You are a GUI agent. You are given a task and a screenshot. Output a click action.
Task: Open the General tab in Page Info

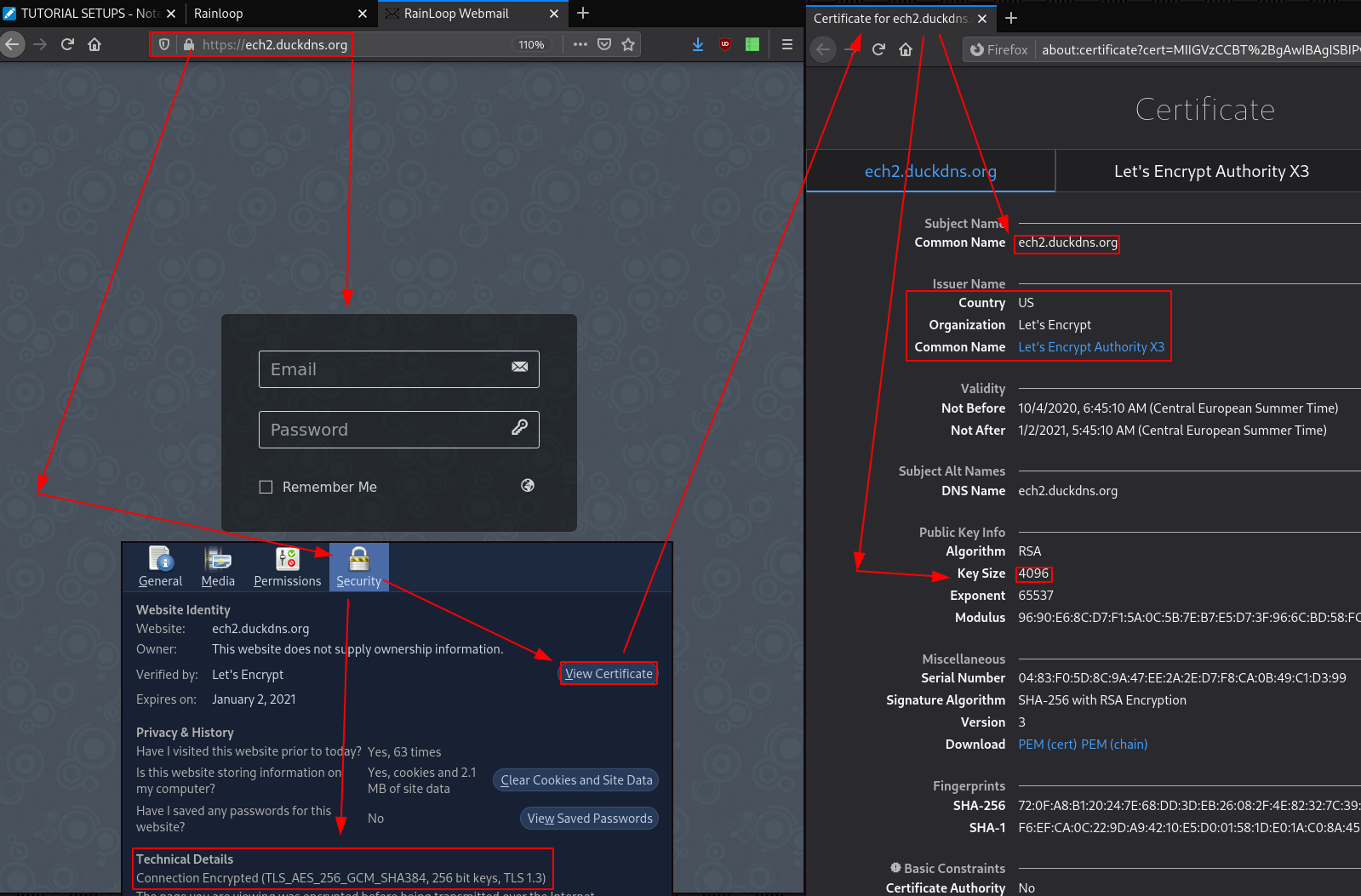click(x=160, y=567)
